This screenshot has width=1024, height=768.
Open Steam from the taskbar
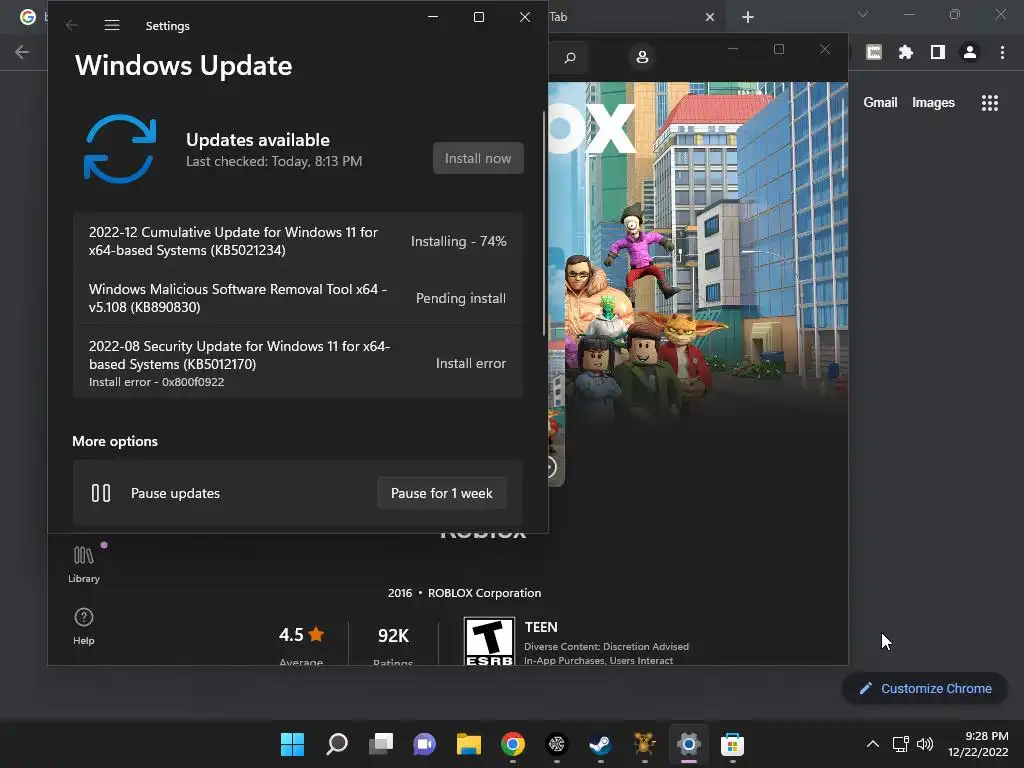pyautogui.click(x=600, y=744)
